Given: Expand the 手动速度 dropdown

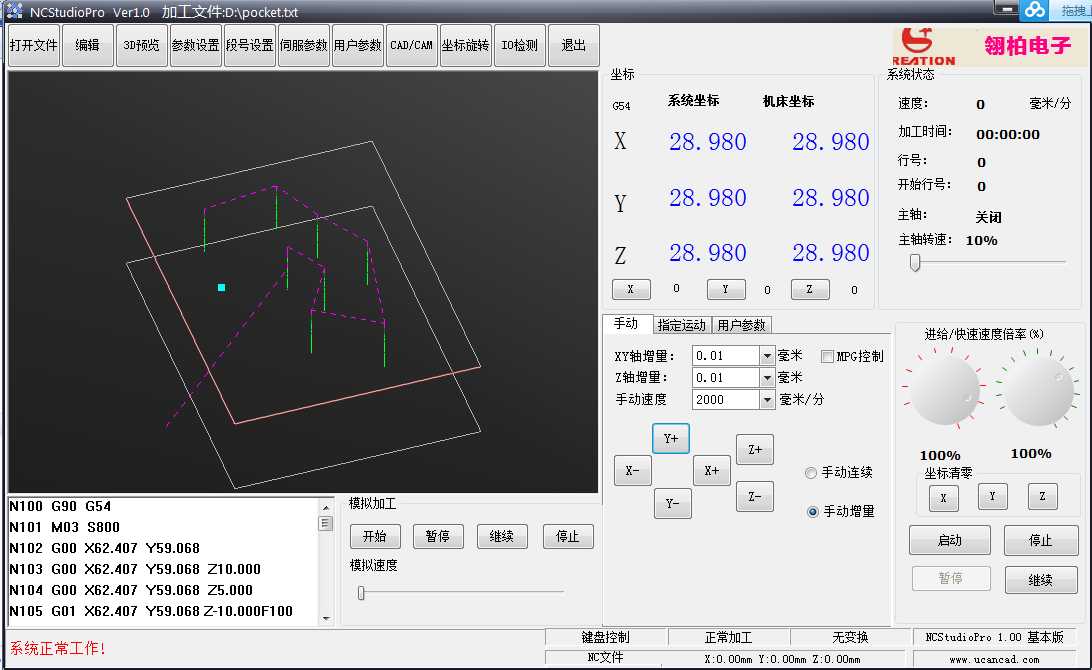Looking at the screenshot, I should (767, 400).
